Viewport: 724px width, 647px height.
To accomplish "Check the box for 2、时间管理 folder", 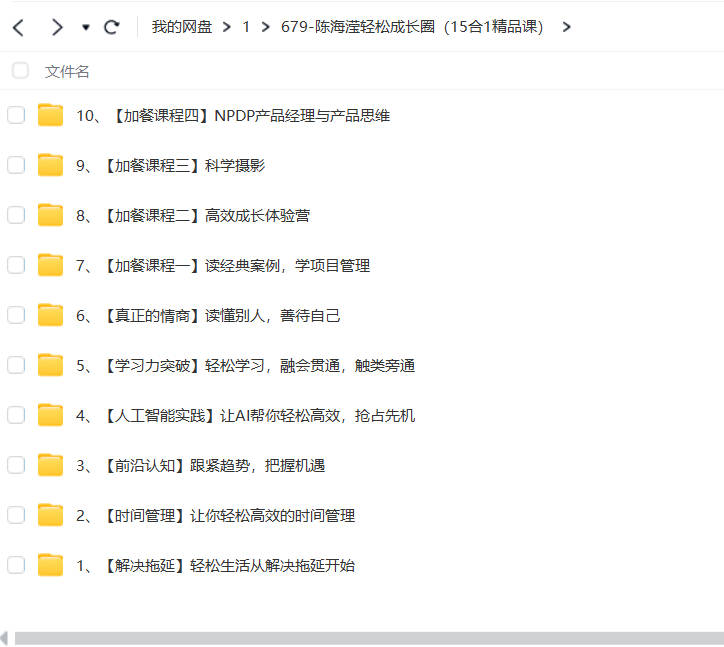I will [x=16, y=515].
